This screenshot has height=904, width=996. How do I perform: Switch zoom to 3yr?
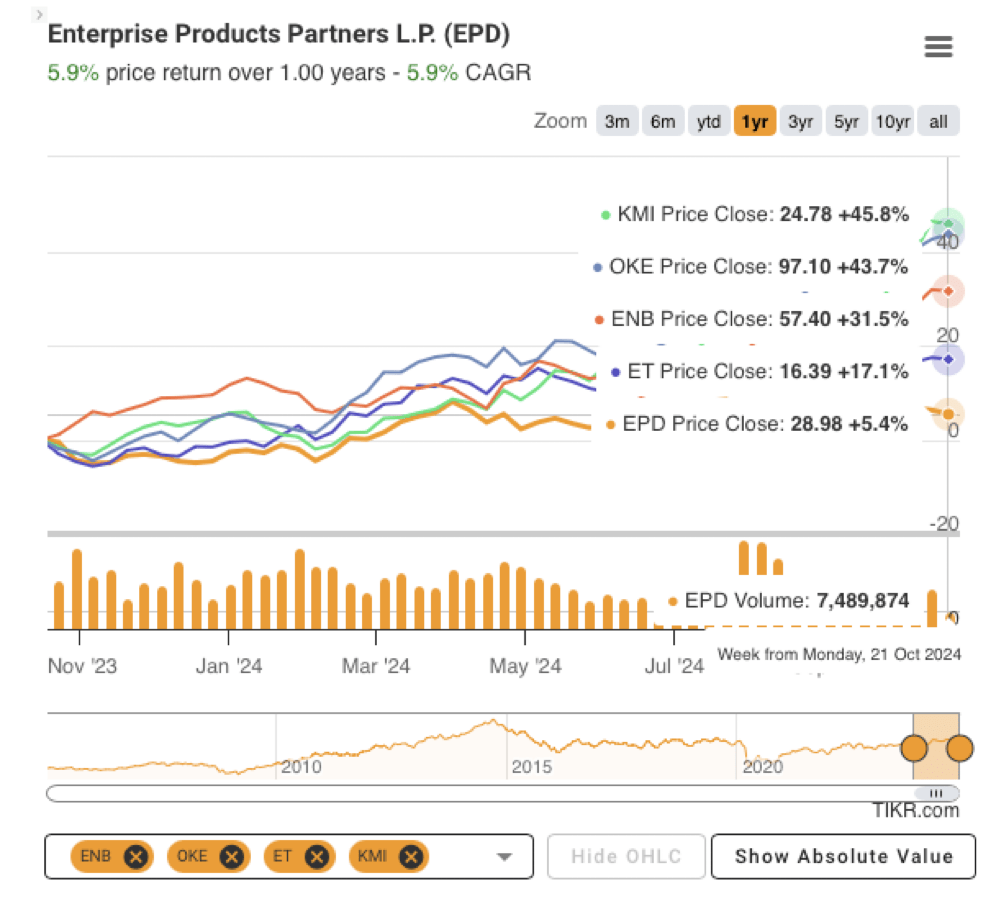coord(800,121)
